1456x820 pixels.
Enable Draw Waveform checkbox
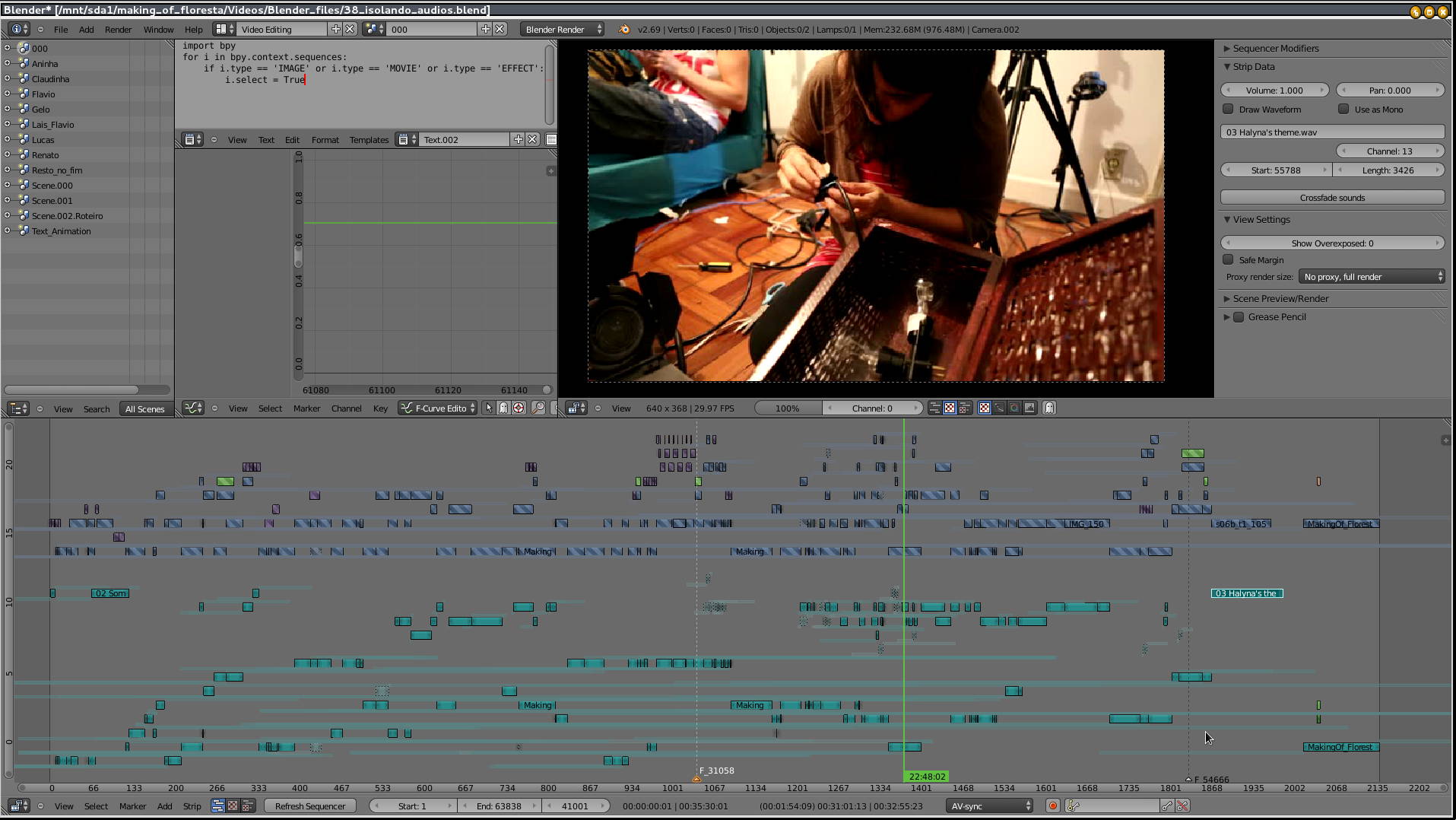[1228, 110]
